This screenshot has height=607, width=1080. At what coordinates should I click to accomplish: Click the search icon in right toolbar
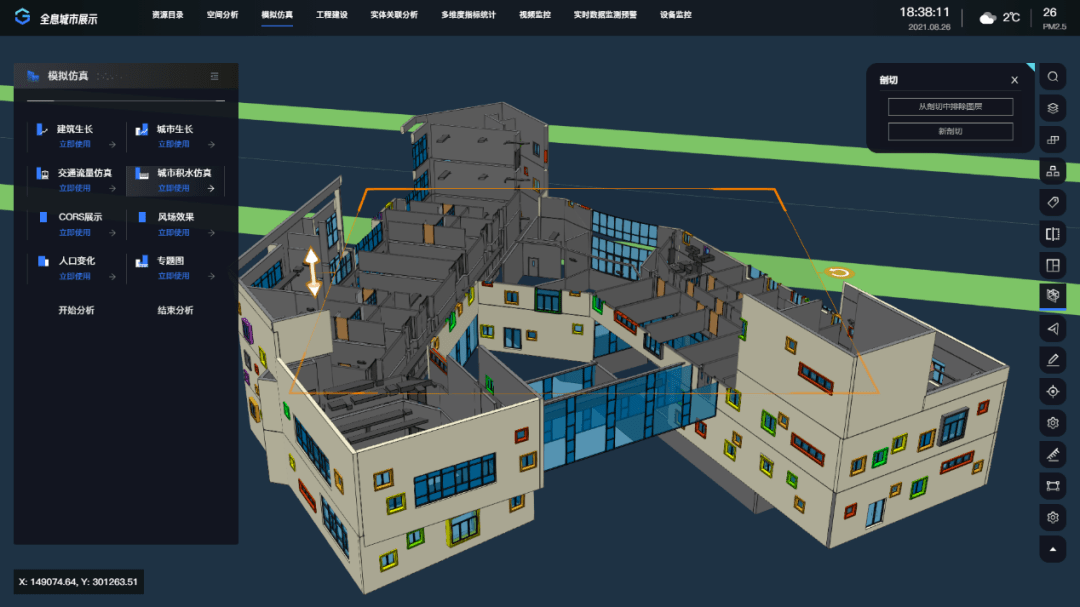pyautogui.click(x=1052, y=77)
